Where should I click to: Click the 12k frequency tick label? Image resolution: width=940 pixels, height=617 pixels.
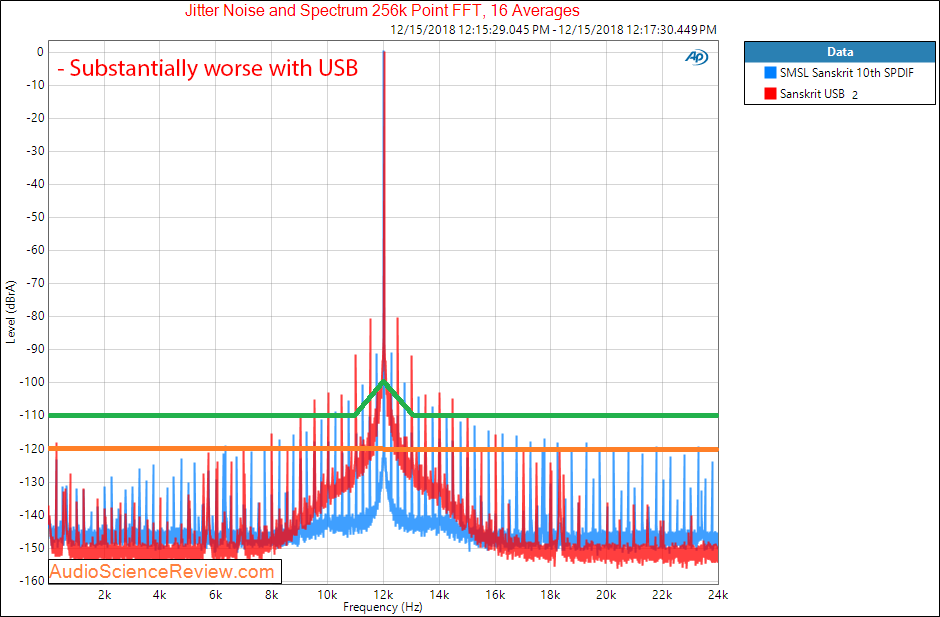(x=383, y=595)
